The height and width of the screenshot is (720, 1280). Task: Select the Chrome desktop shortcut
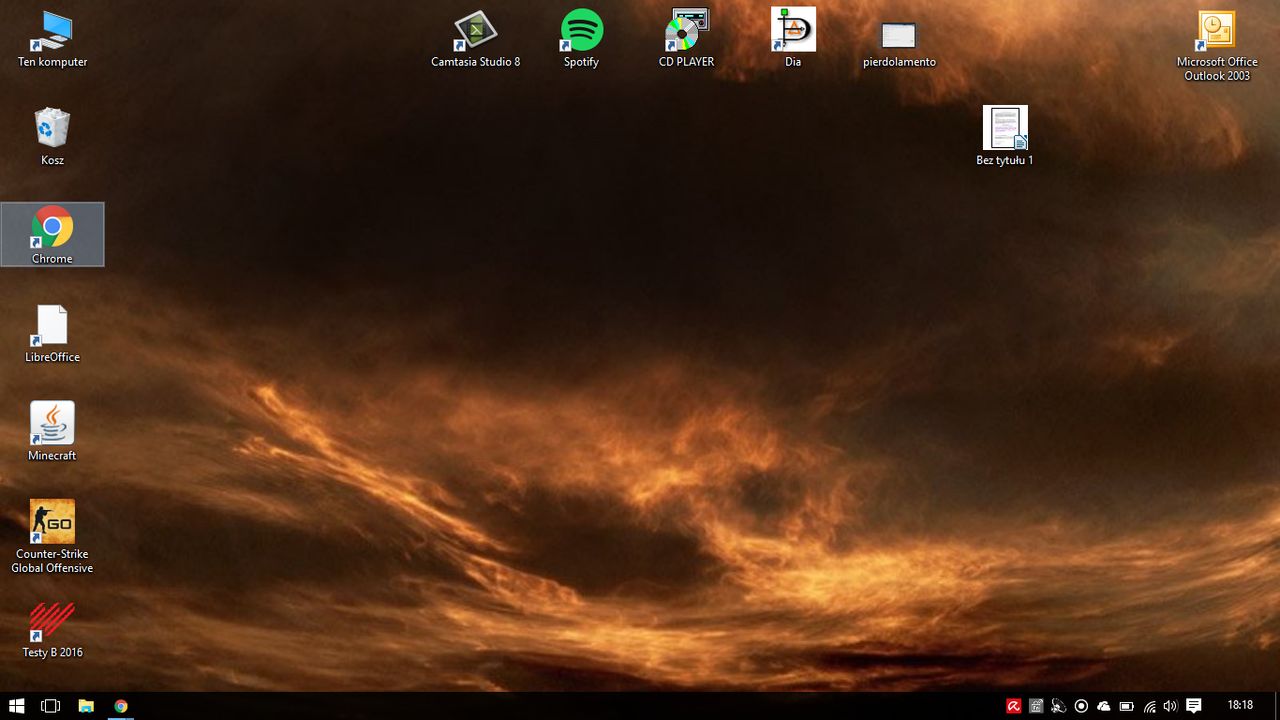click(52, 235)
